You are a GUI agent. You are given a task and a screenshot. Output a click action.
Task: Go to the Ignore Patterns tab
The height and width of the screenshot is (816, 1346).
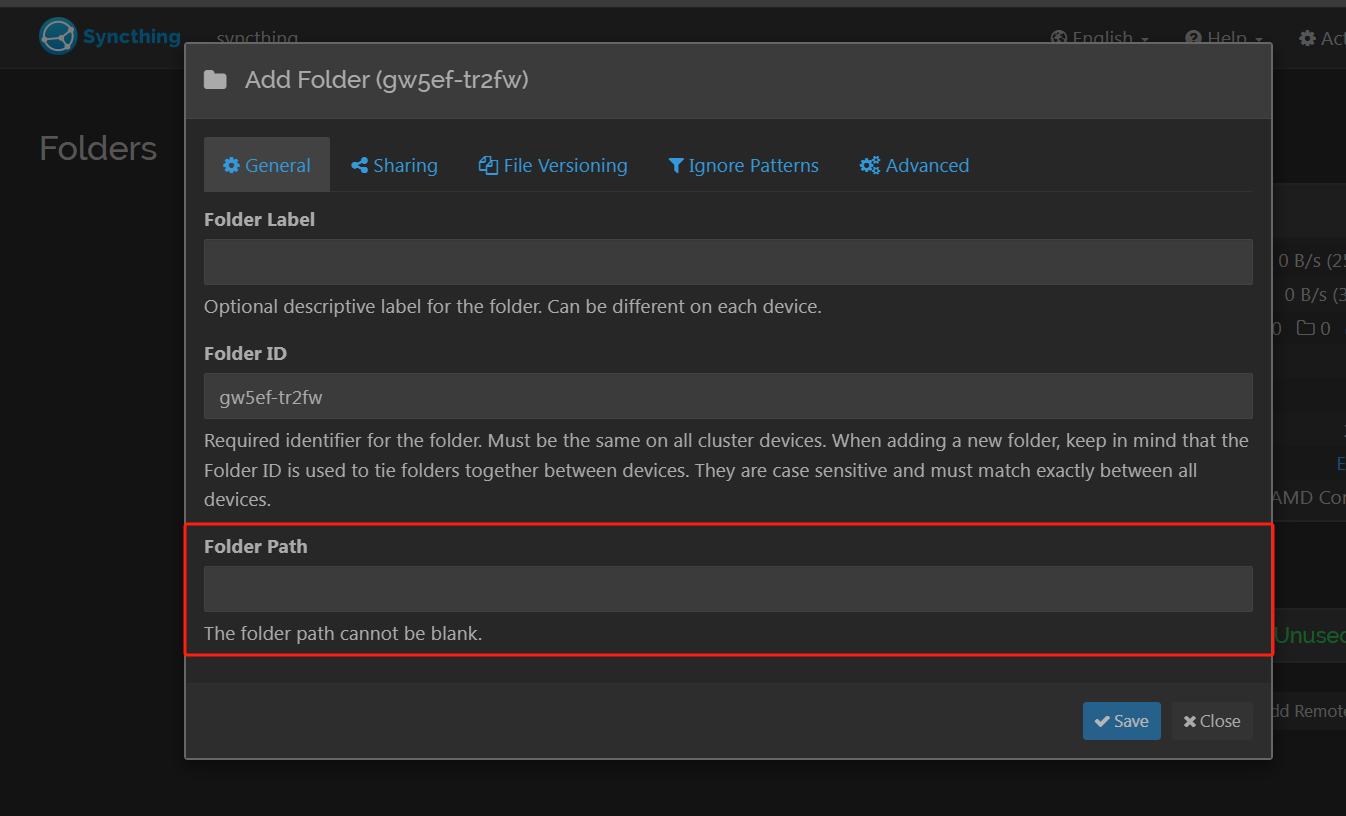pos(743,165)
